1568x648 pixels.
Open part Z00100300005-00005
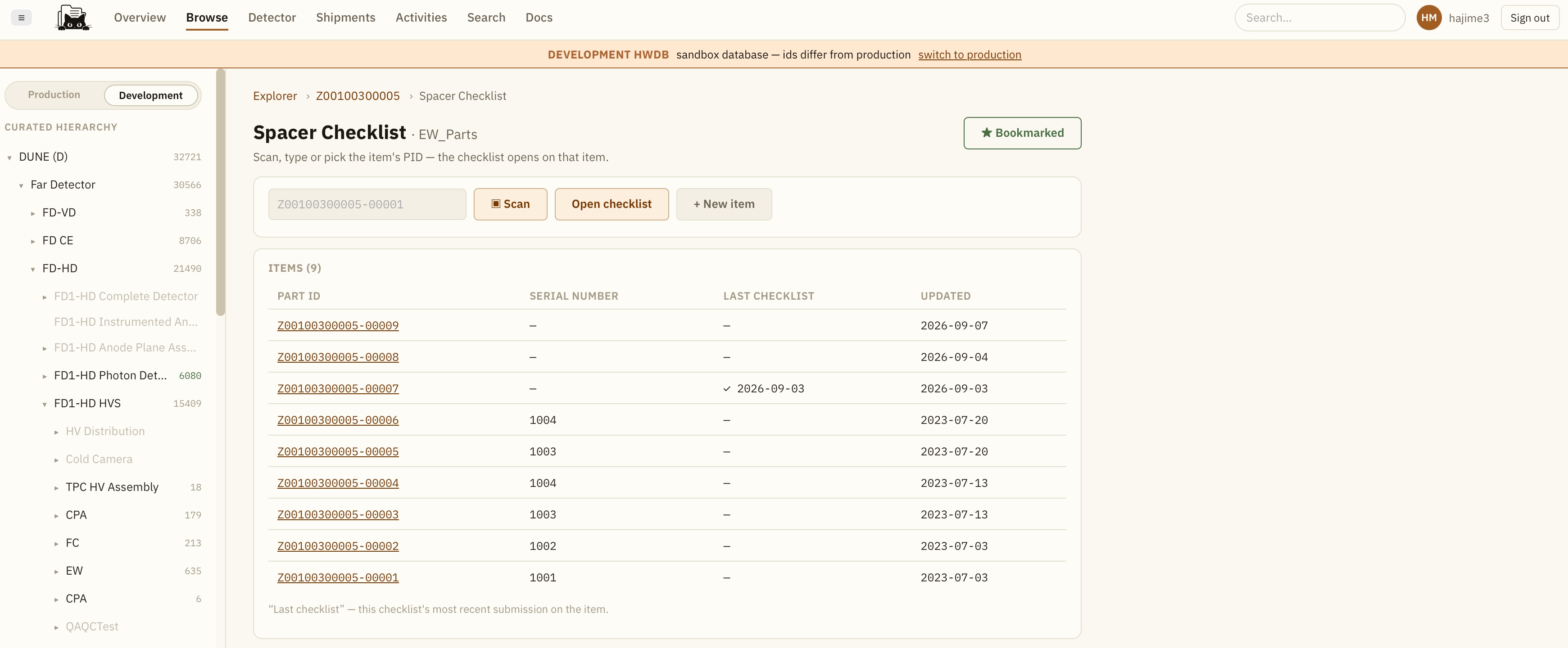pyautogui.click(x=338, y=451)
